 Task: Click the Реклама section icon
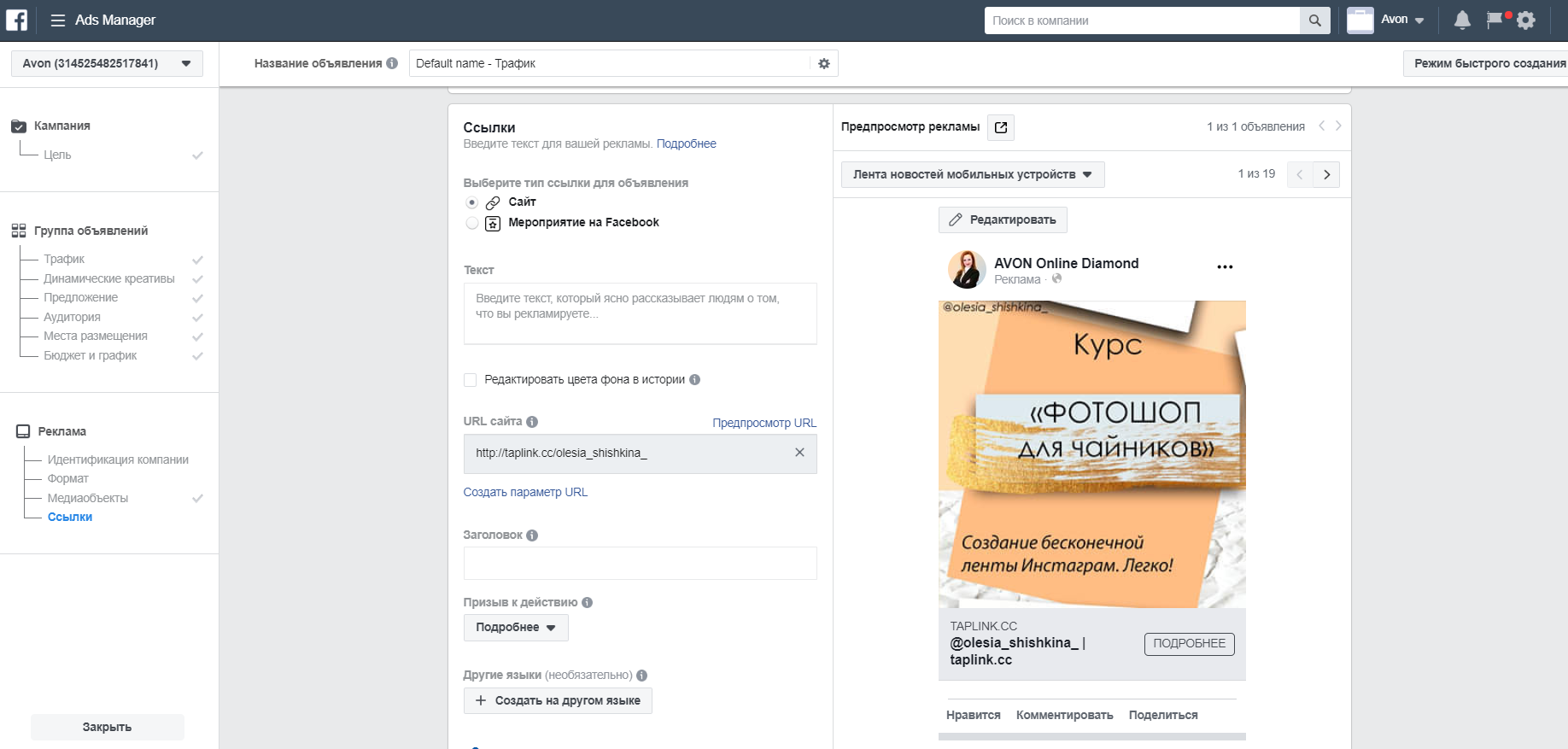pyautogui.click(x=23, y=431)
